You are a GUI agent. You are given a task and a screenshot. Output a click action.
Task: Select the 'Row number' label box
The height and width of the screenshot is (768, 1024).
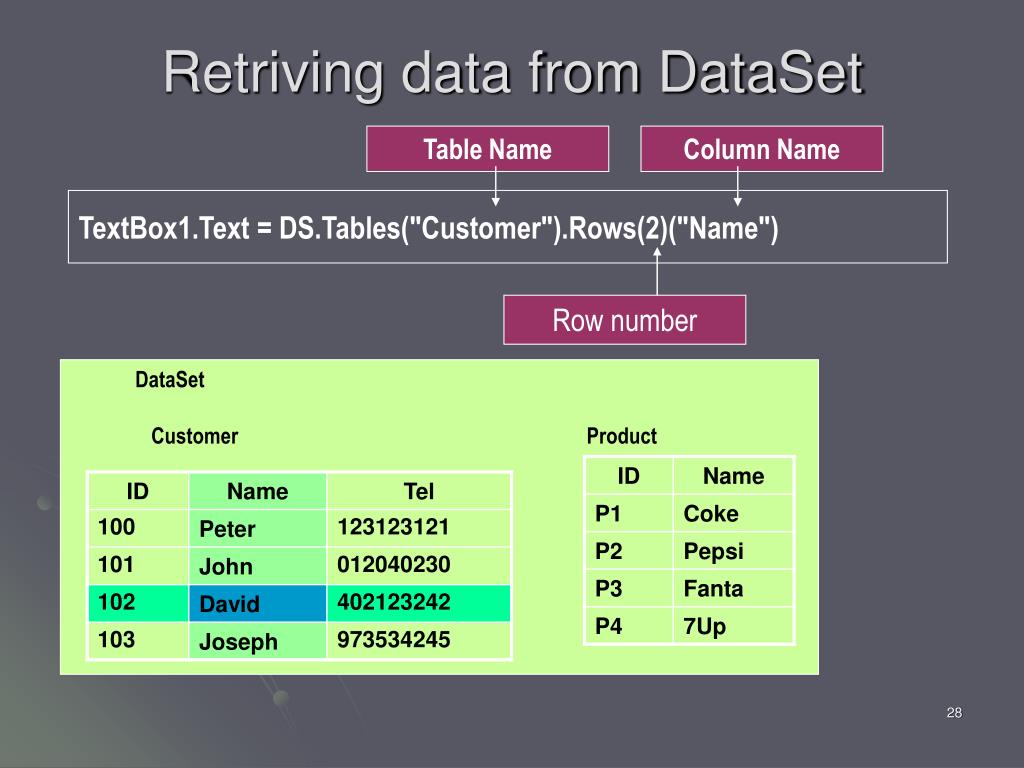[x=624, y=320]
